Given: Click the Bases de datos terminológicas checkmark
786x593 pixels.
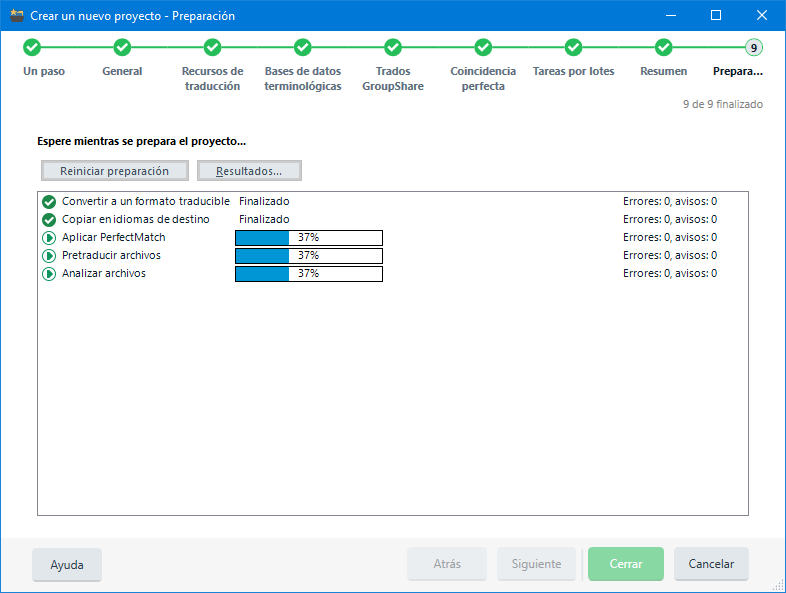Looking at the screenshot, I should tap(303, 48).
